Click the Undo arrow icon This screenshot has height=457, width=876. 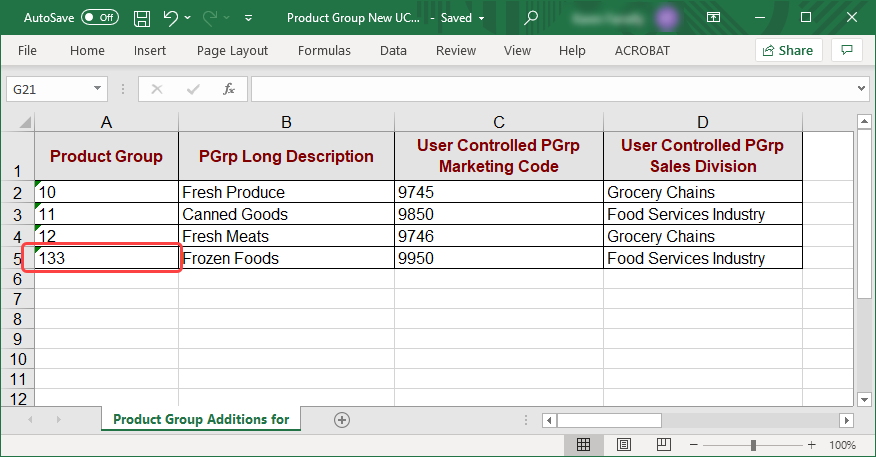(x=171, y=18)
